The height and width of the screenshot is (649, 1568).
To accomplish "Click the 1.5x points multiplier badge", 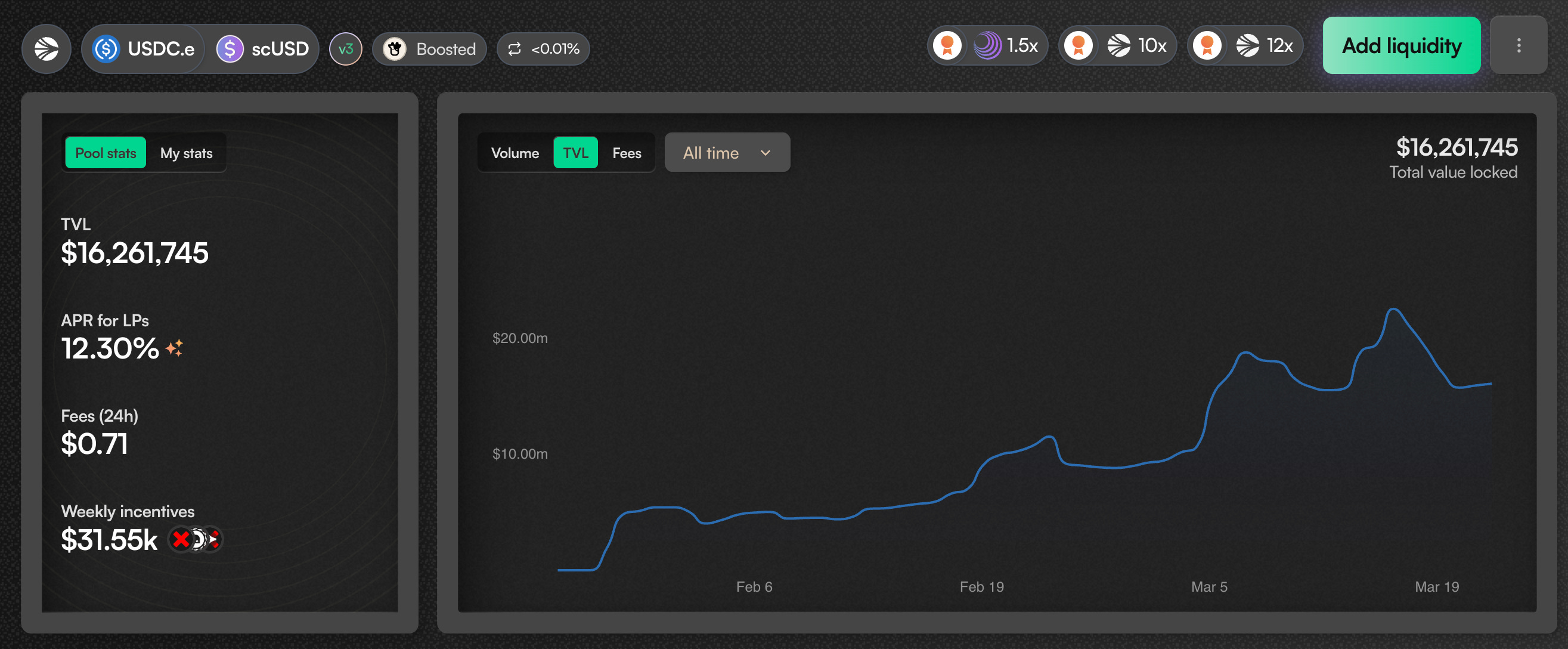I will 987,46.
